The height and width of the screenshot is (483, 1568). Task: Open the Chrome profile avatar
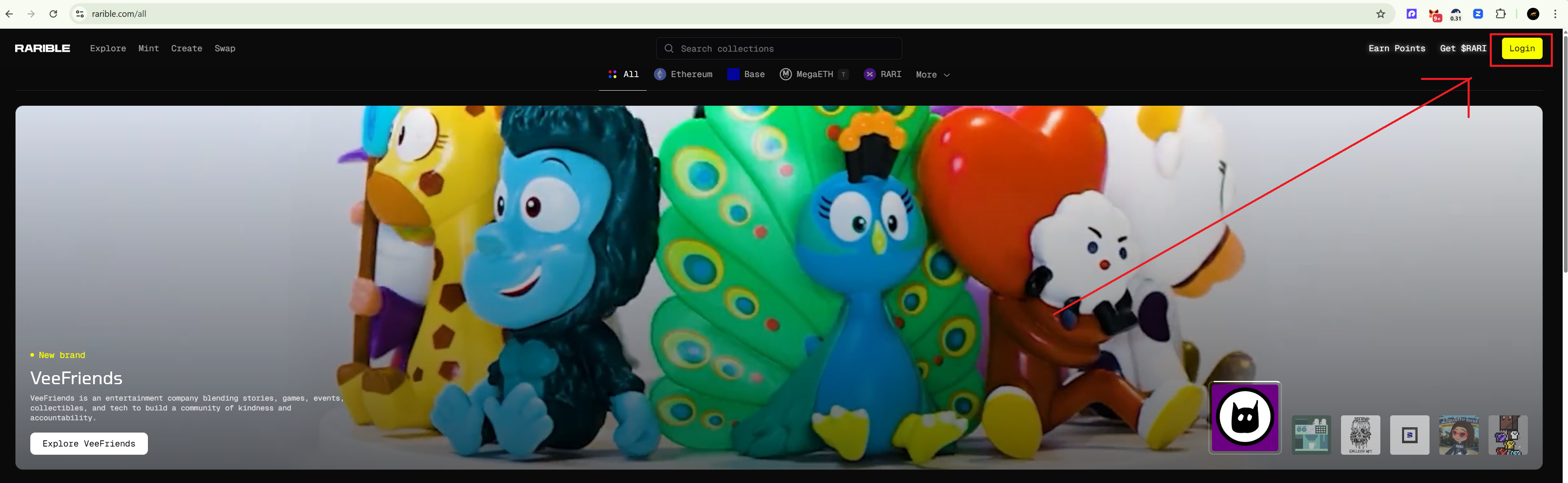click(1533, 14)
